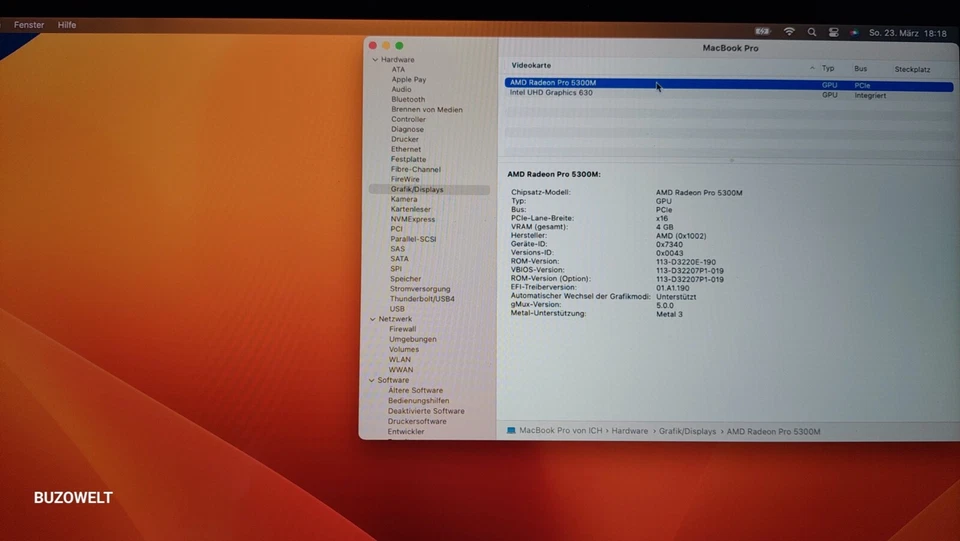Image resolution: width=960 pixels, height=541 pixels.
Task: Select FireWire in the sidebar
Action: click(405, 179)
